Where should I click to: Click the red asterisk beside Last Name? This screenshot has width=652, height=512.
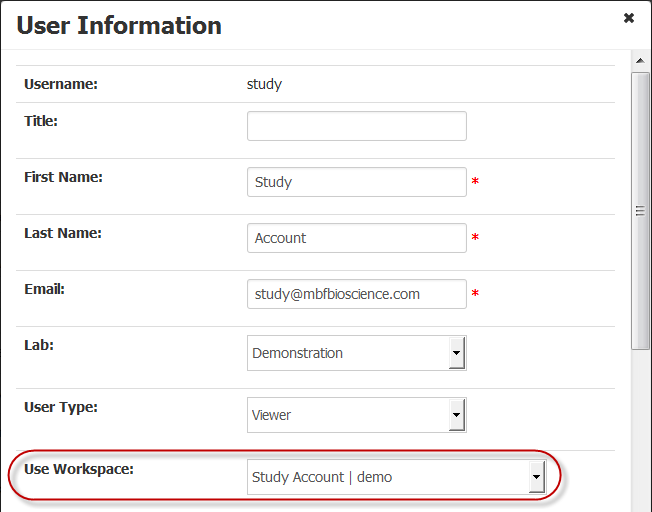tap(476, 238)
